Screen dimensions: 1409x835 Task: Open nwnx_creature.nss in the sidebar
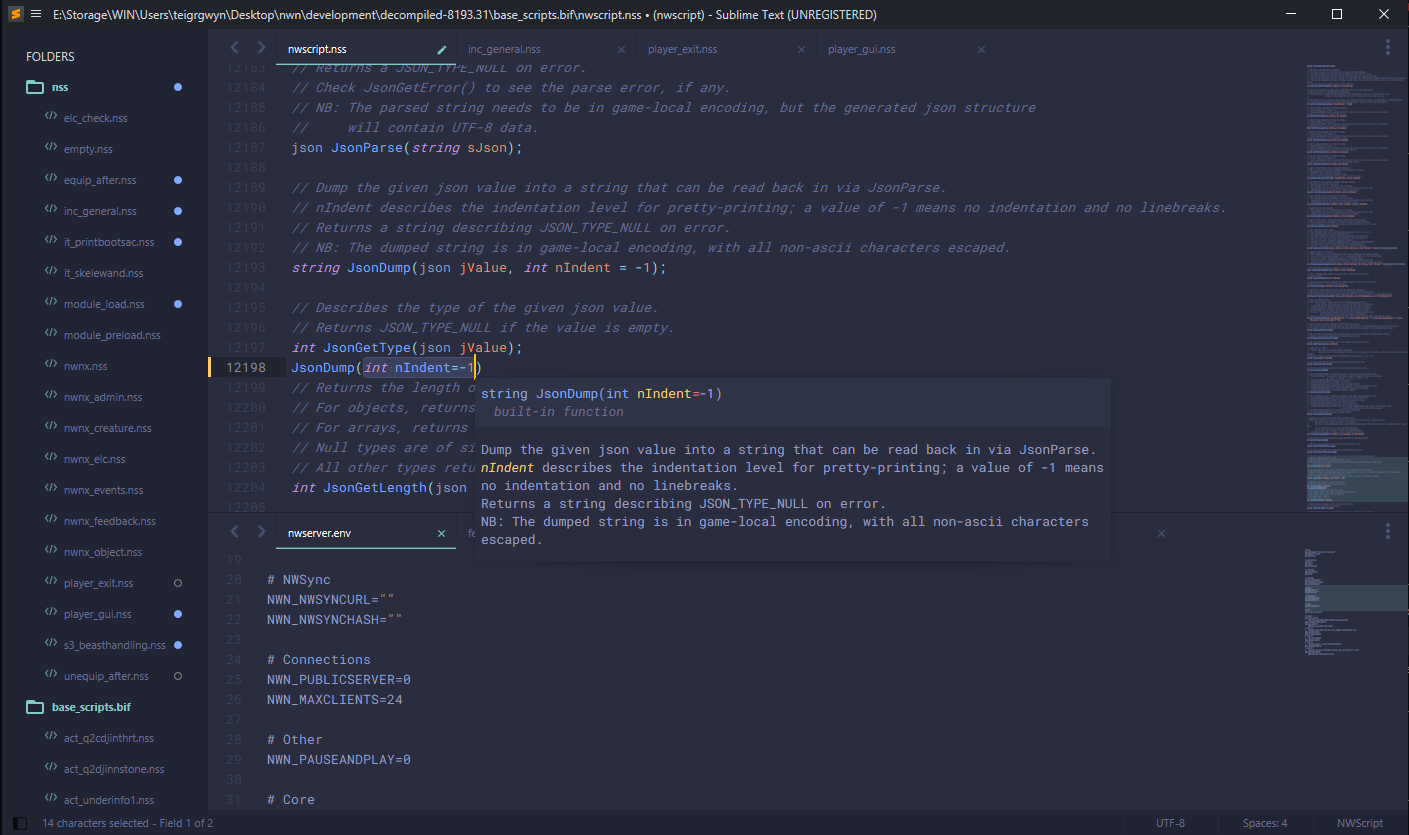[107, 428]
